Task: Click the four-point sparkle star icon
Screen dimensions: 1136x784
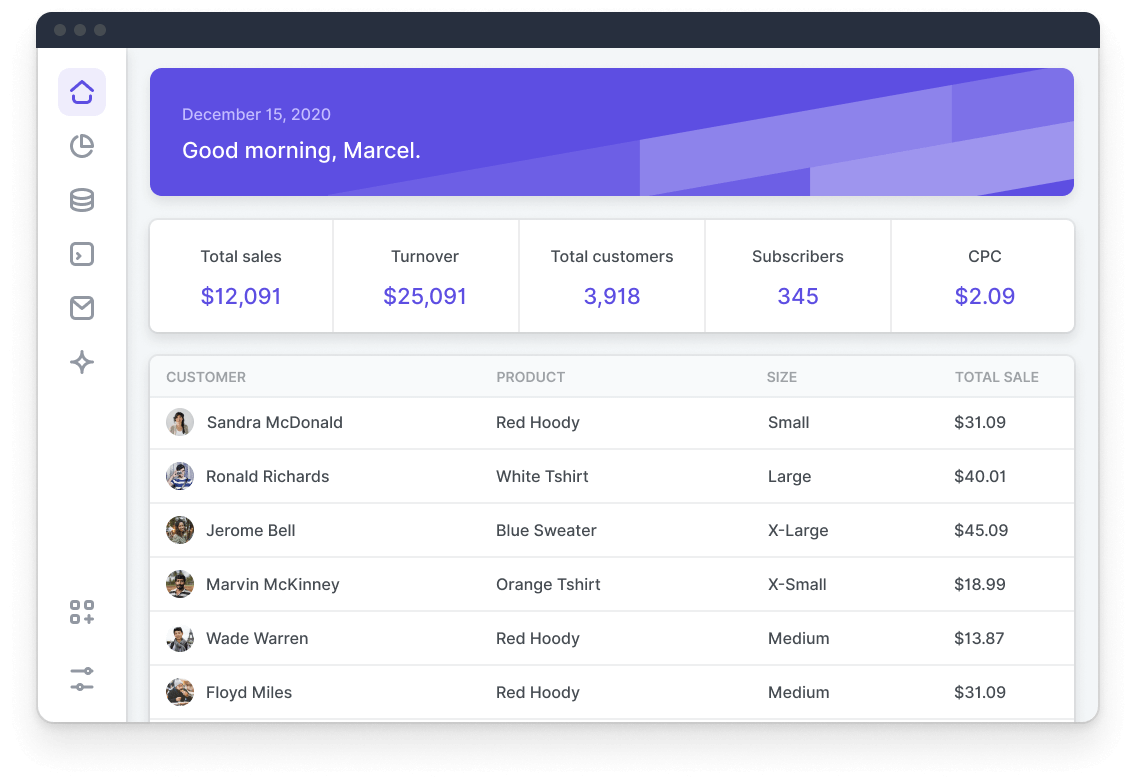Action: [82, 363]
